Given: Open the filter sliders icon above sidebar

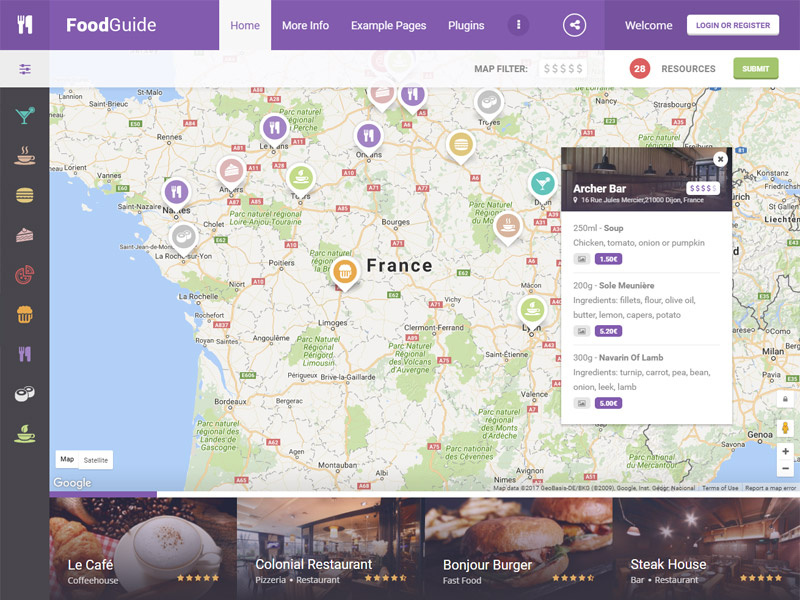Looking at the screenshot, I should [24, 69].
